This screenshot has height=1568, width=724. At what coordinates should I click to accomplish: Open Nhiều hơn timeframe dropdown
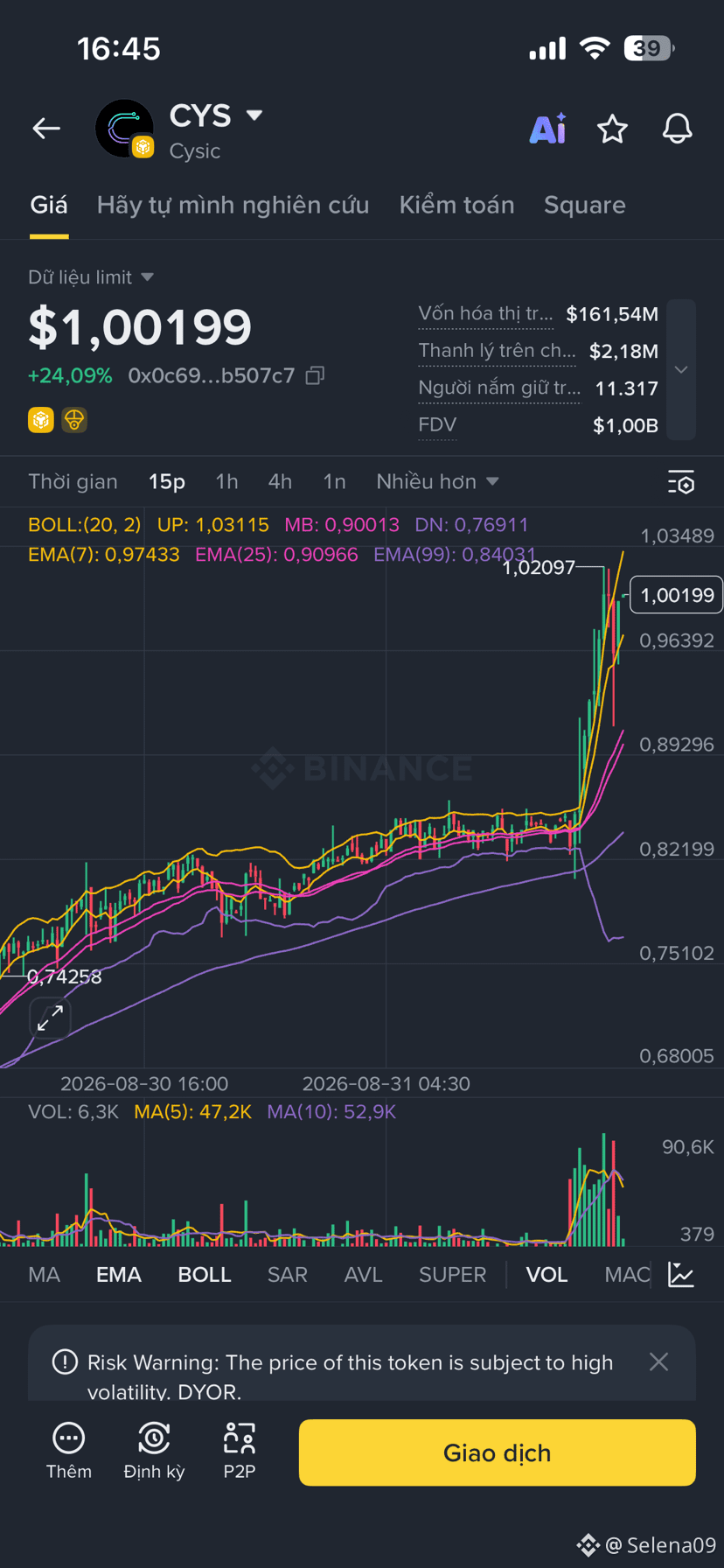pyautogui.click(x=437, y=481)
